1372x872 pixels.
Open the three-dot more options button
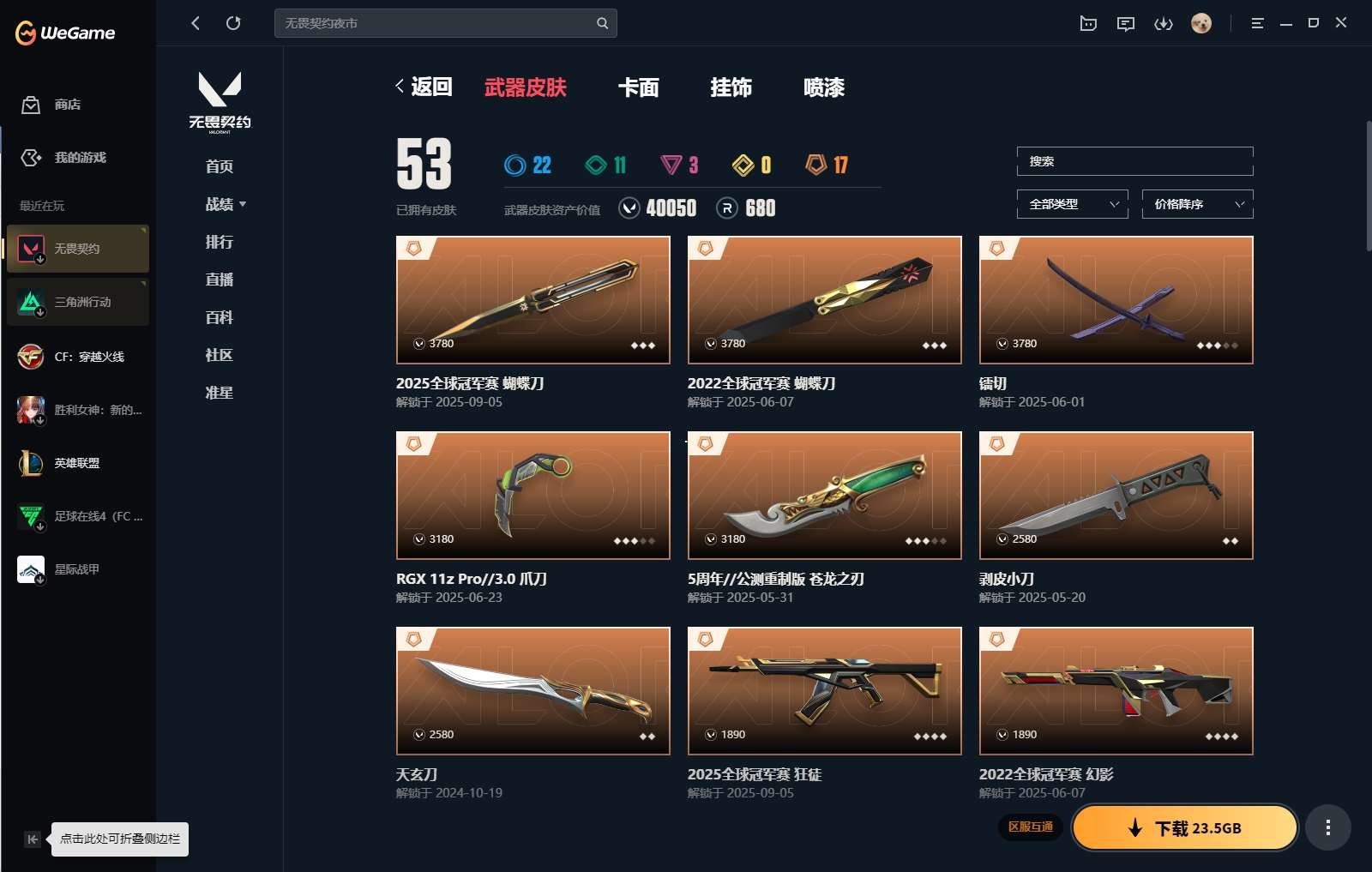1328,827
